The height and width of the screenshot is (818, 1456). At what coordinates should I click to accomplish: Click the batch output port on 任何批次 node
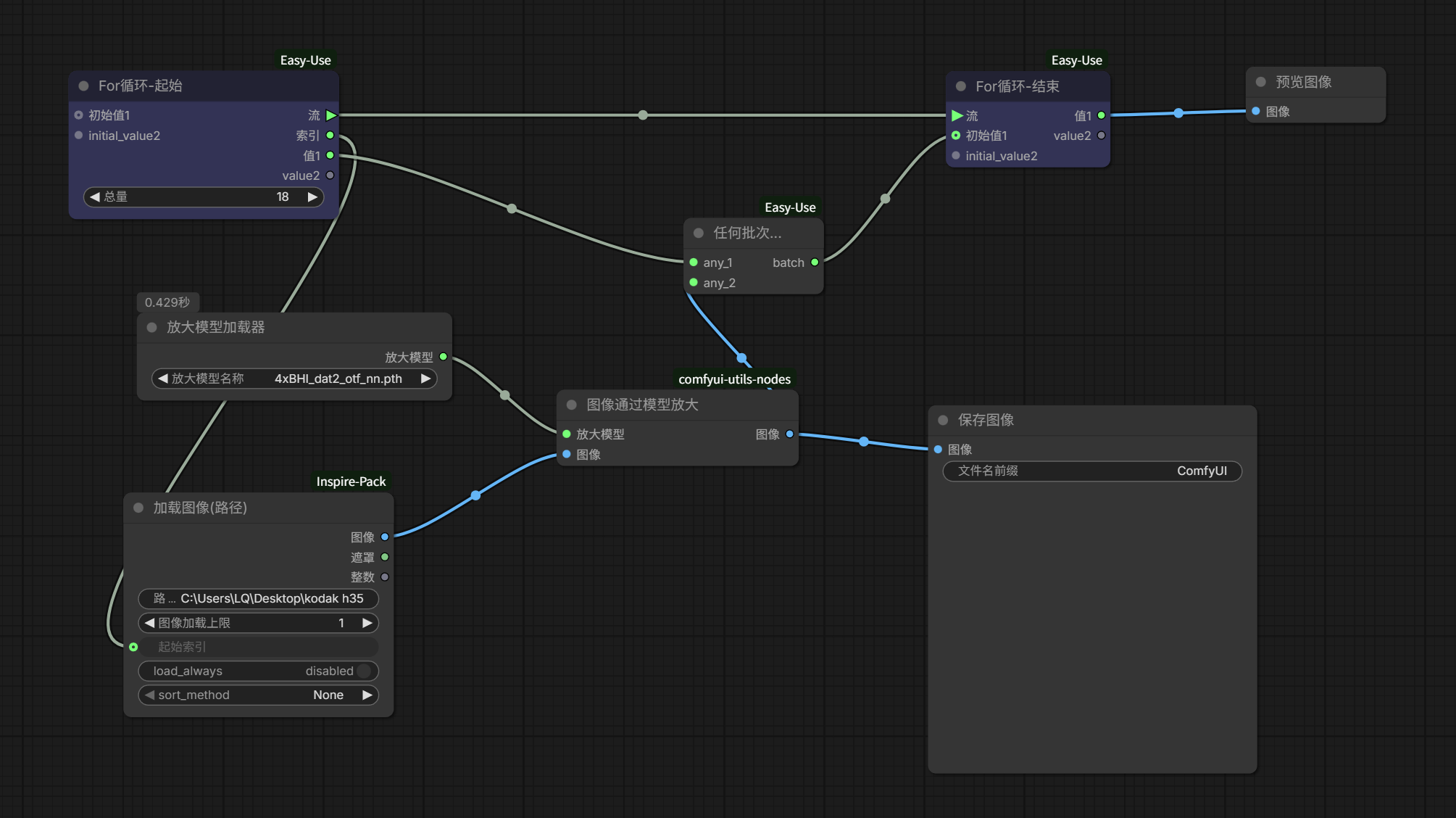point(815,263)
